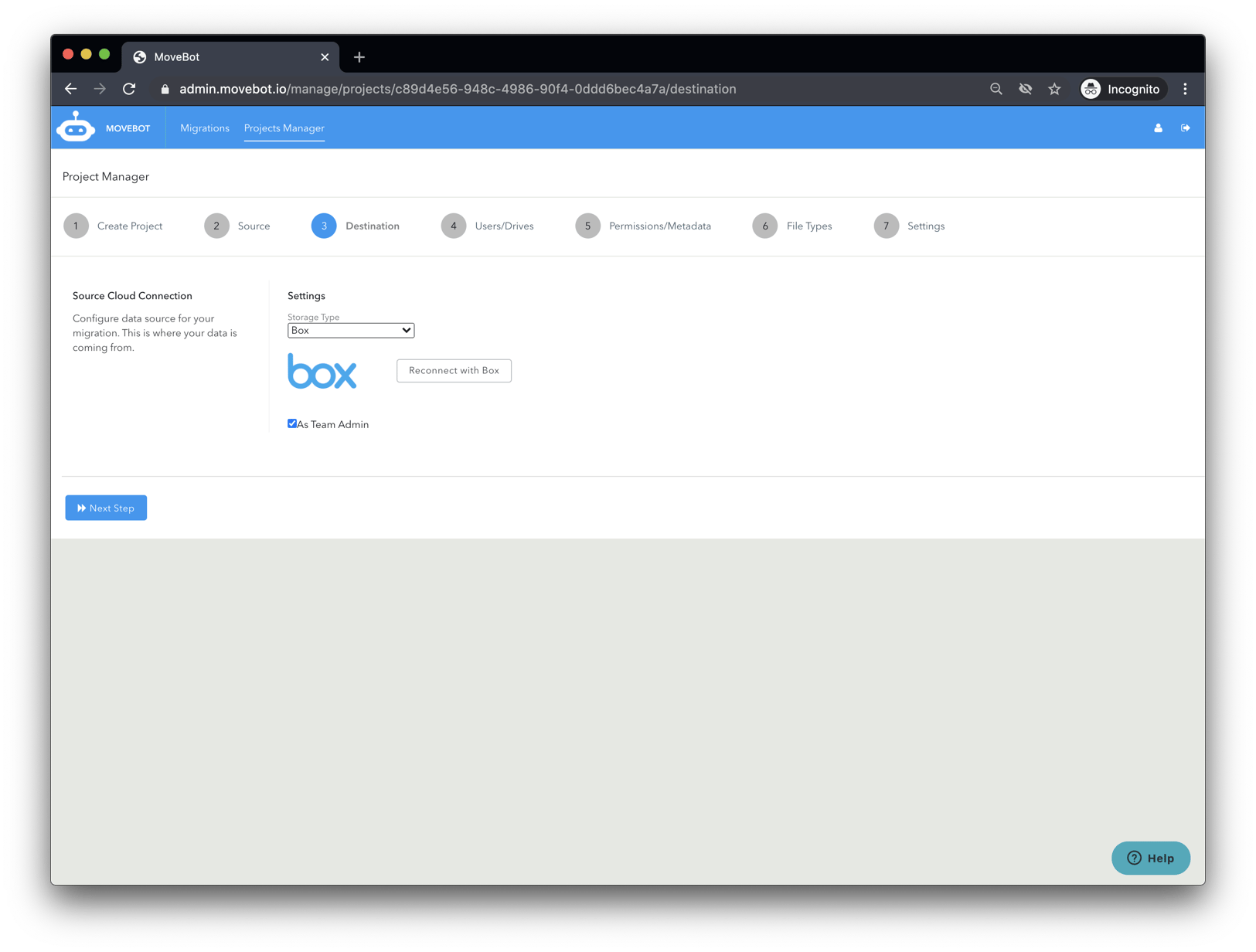Expand the Incognito profile menu
This screenshot has width=1256, height=952.
(x=1122, y=89)
